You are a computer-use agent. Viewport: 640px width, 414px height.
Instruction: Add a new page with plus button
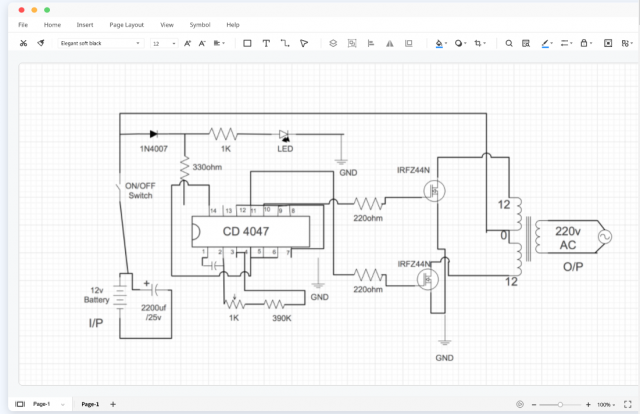[x=113, y=404]
